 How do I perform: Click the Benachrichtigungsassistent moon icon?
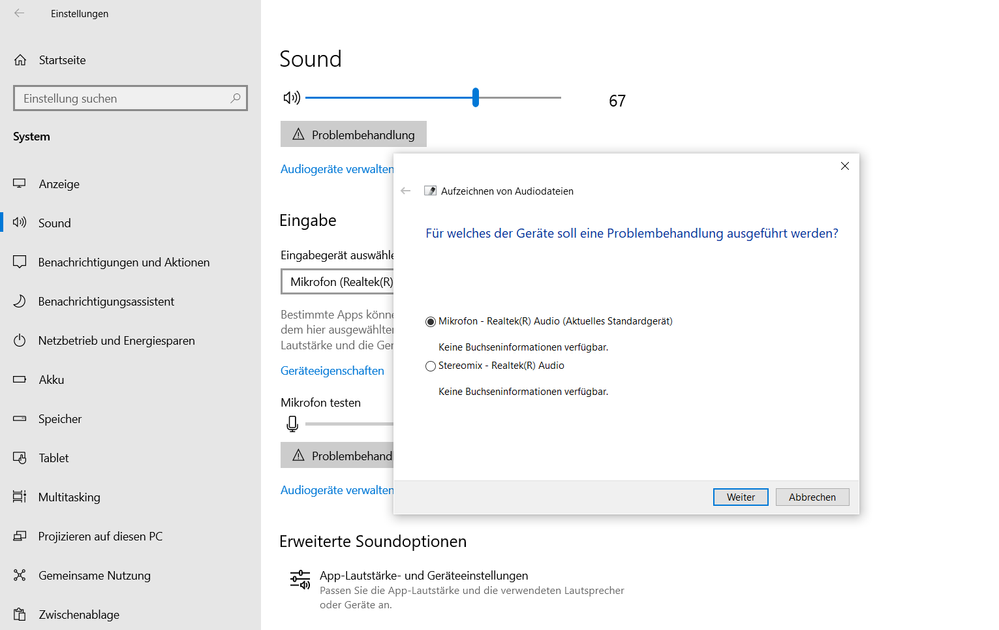(x=19, y=301)
